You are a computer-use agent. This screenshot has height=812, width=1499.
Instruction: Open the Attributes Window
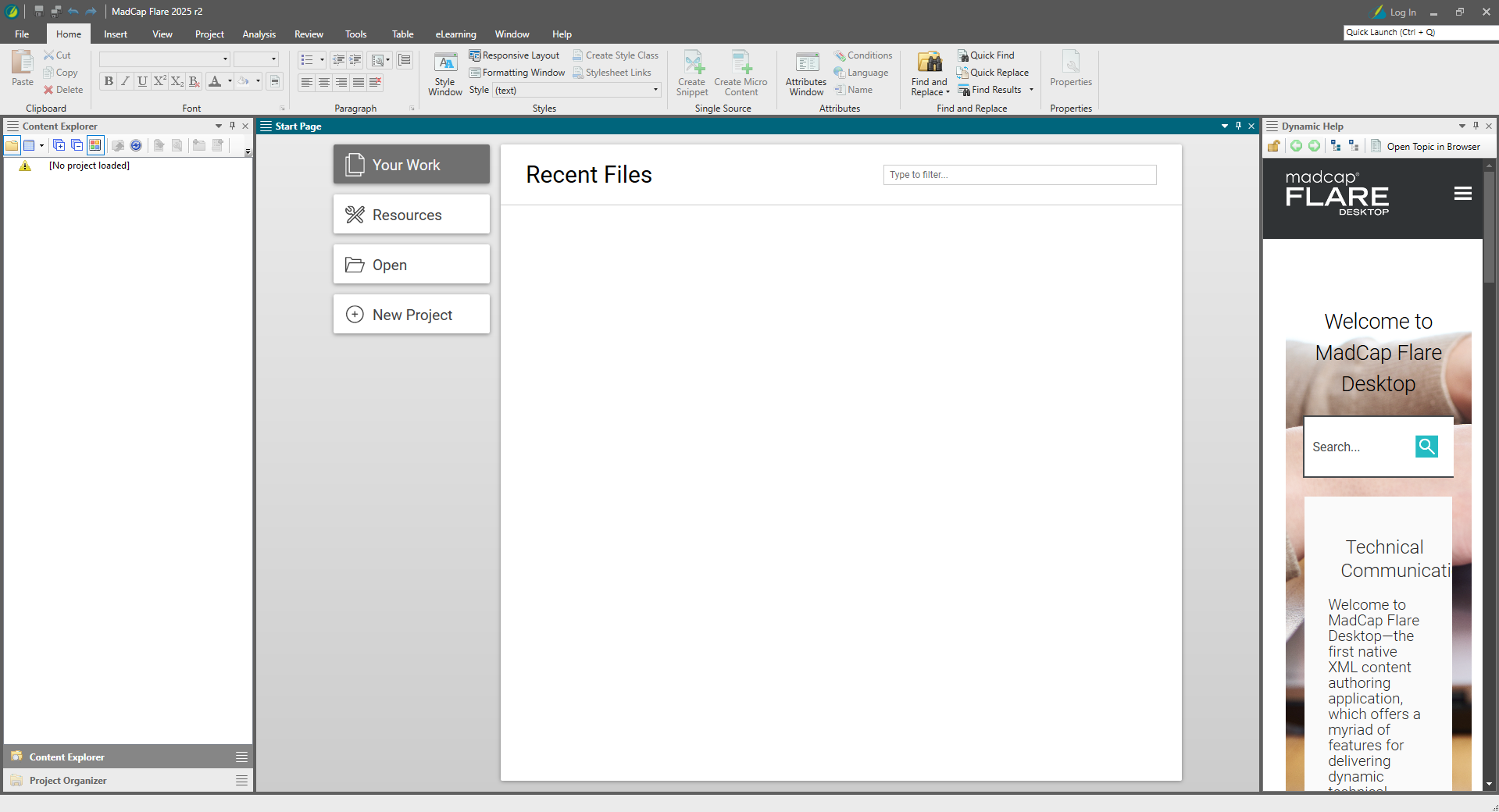(x=805, y=74)
